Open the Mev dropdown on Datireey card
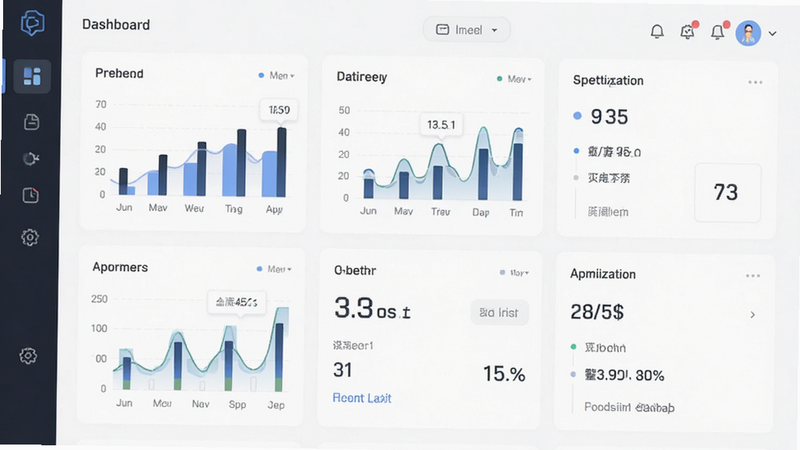Viewport: 800px width, 450px height. point(514,79)
